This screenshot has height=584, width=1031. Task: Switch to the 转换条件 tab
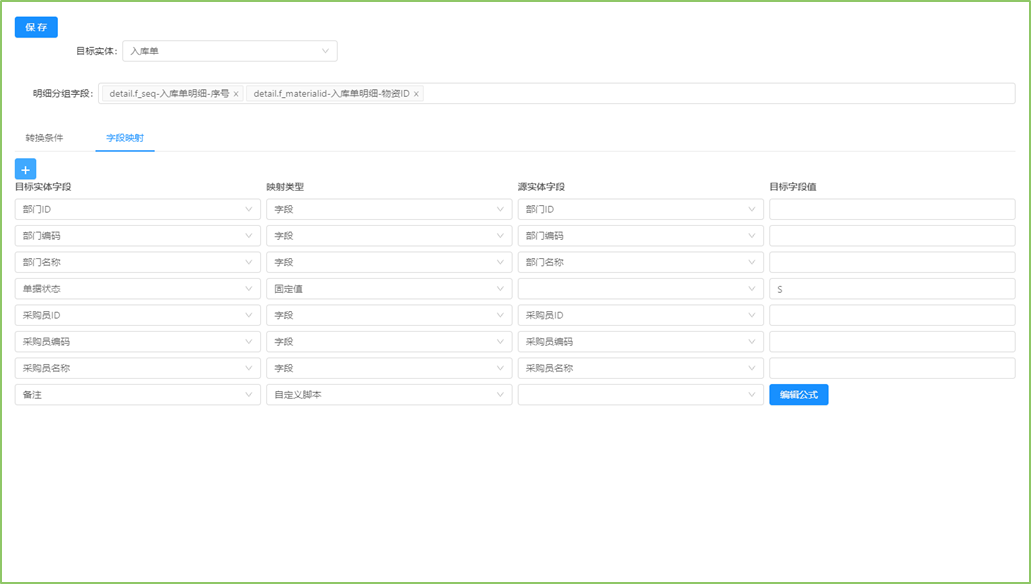tap(44, 137)
